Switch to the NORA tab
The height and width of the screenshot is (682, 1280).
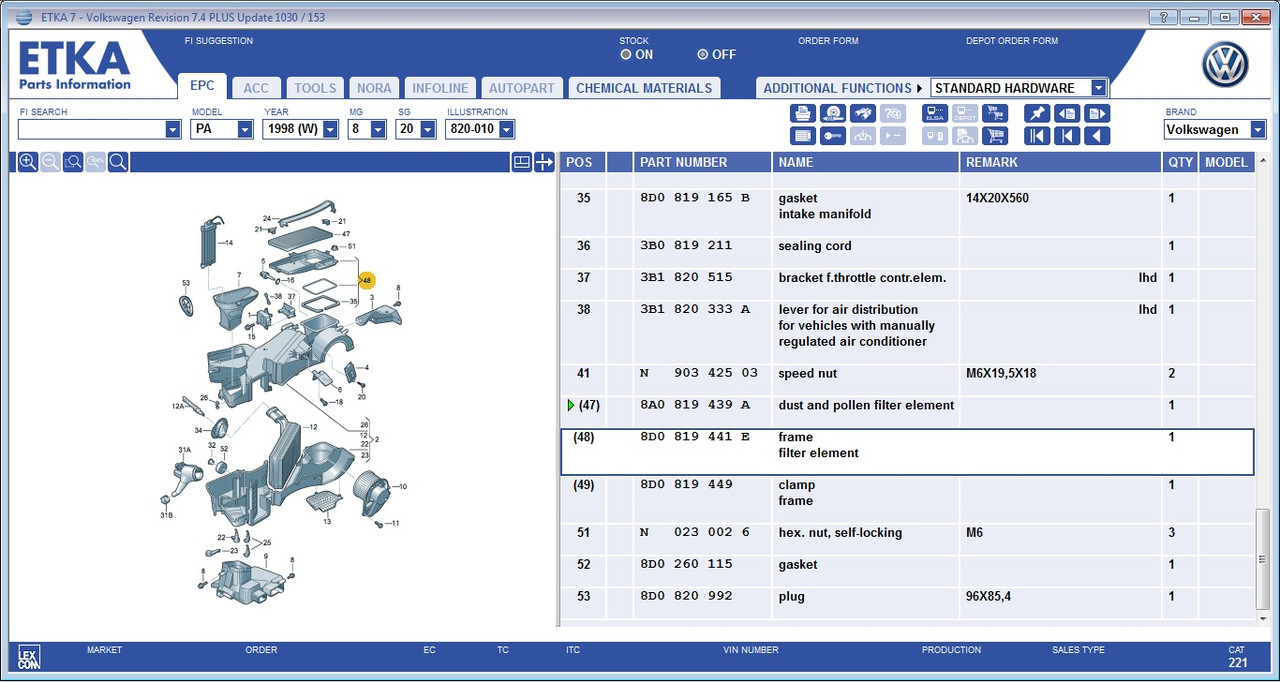click(x=374, y=88)
